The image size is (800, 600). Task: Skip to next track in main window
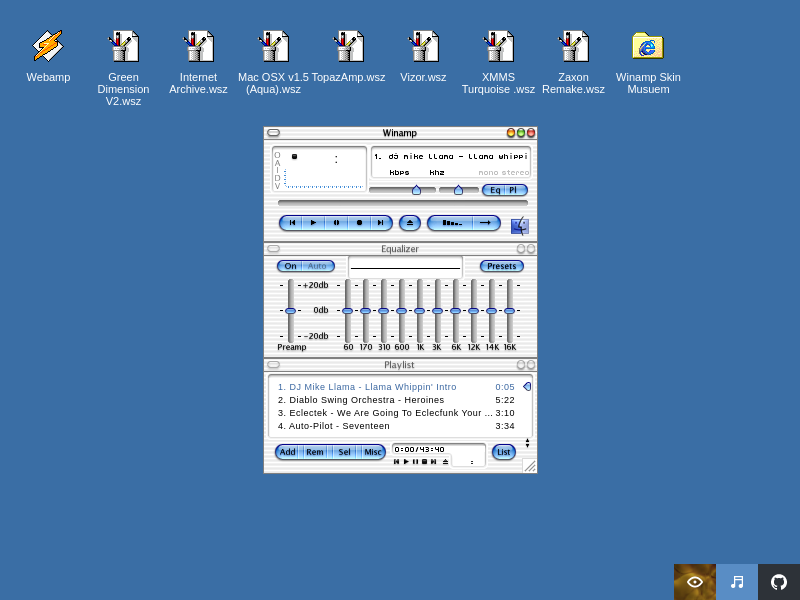coord(381,223)
